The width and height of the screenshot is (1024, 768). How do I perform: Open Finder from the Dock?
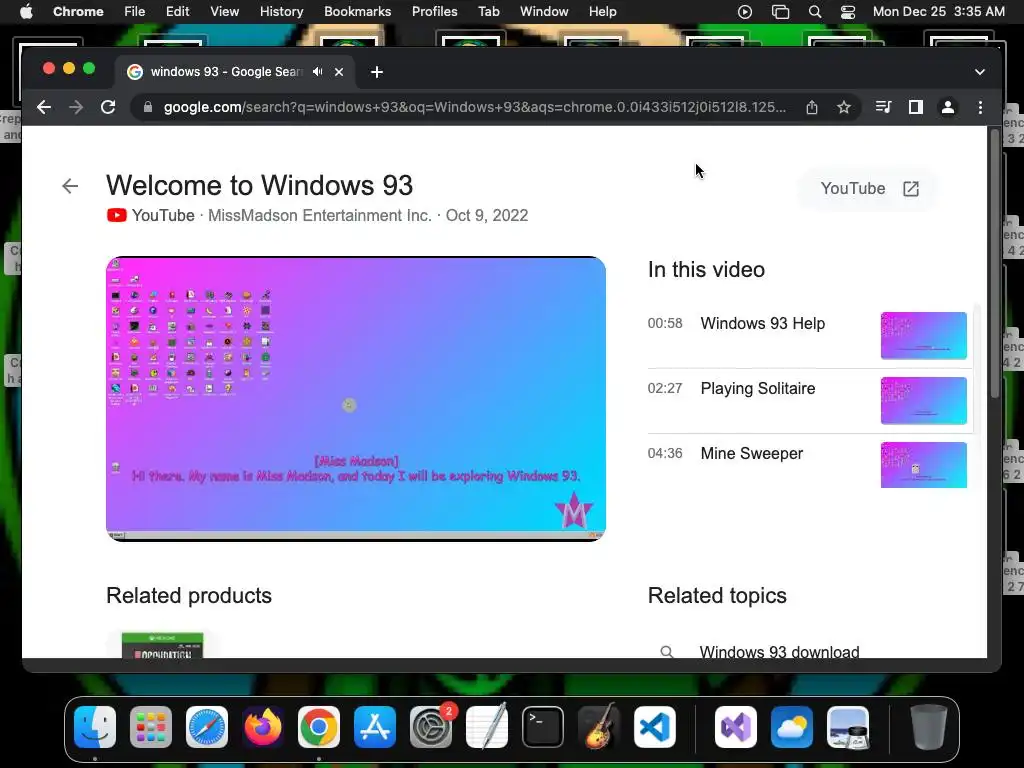[95, 727]
